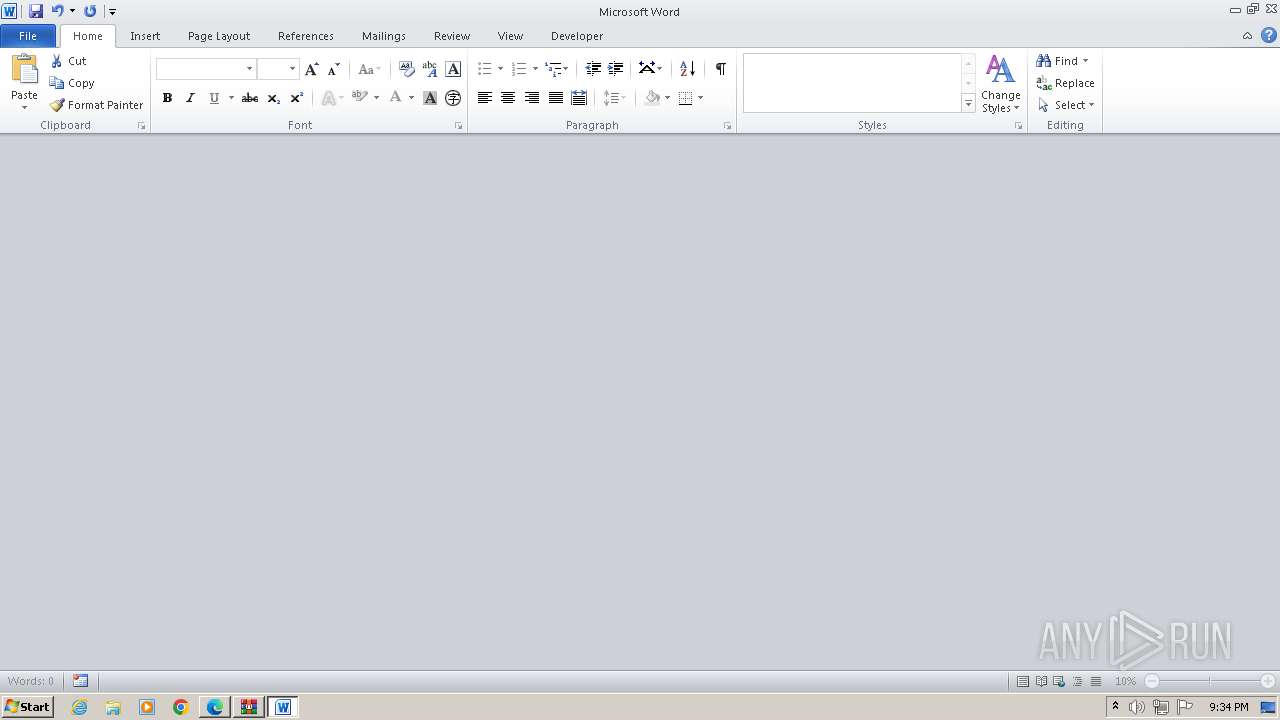Toggle Underline formatting
The width and height of the screenshot is (1280, 720).
213,98
